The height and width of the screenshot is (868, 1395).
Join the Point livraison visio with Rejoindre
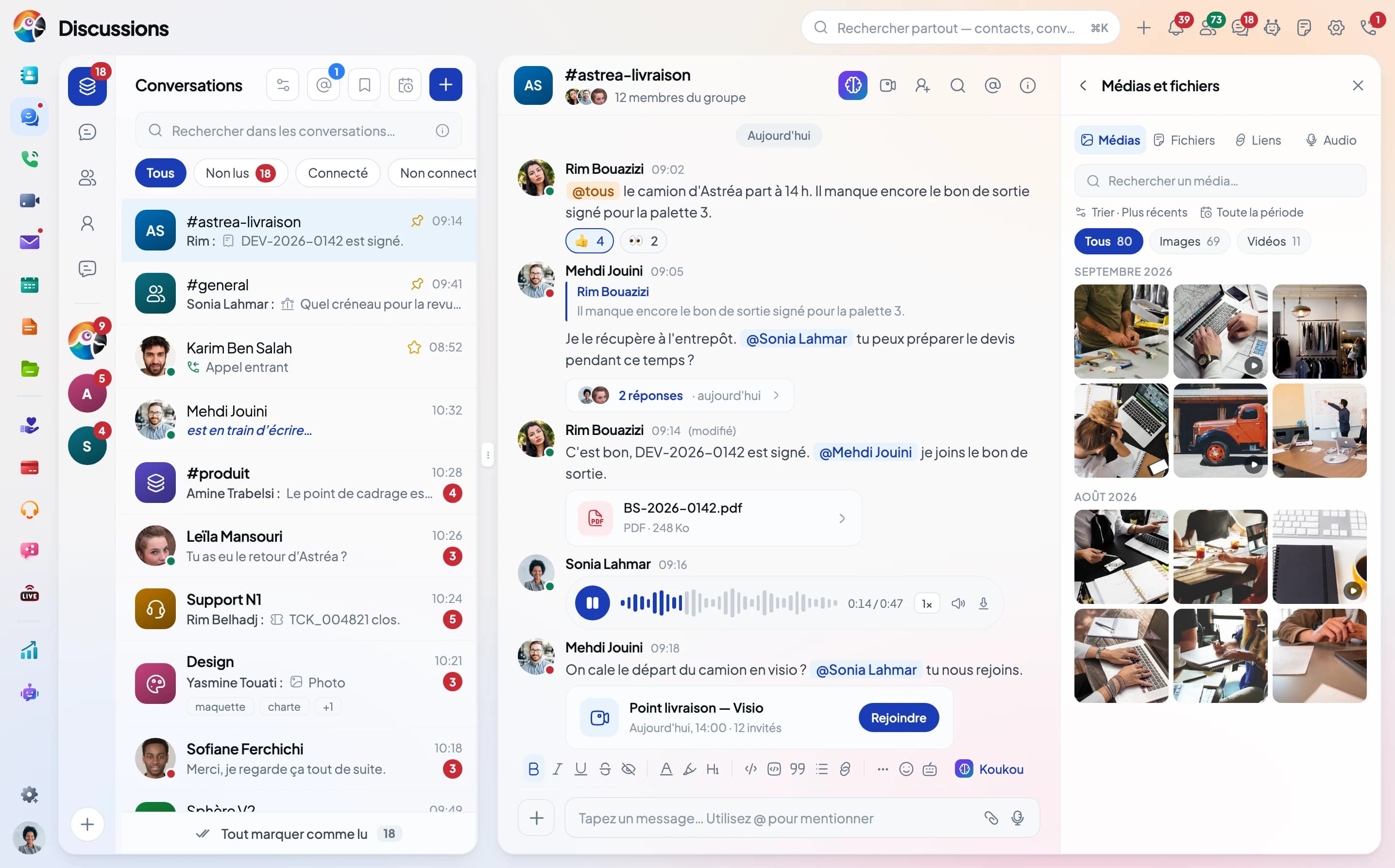[x=898, y=718]
